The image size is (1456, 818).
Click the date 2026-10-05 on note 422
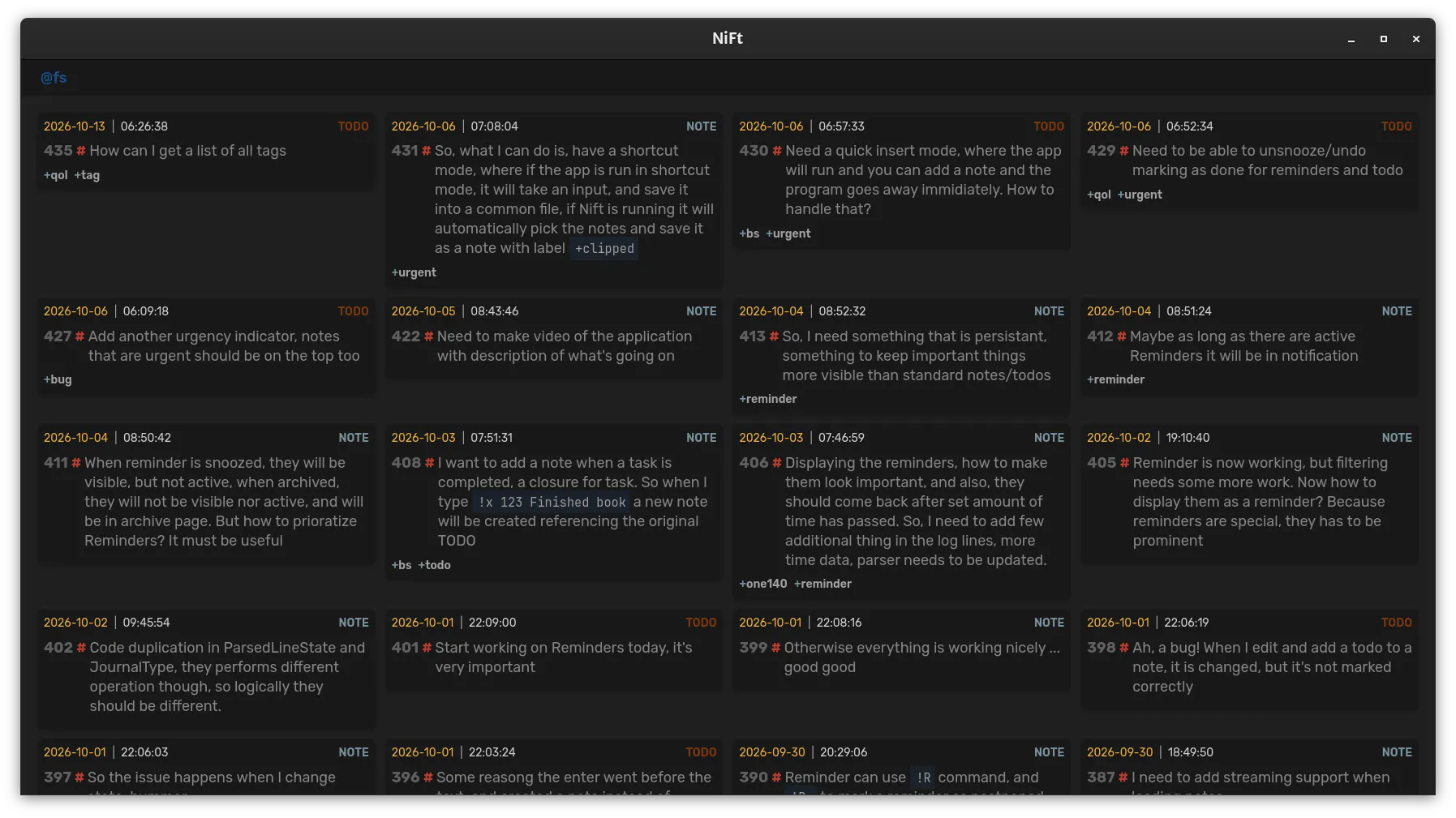click(x=423, y=311)
